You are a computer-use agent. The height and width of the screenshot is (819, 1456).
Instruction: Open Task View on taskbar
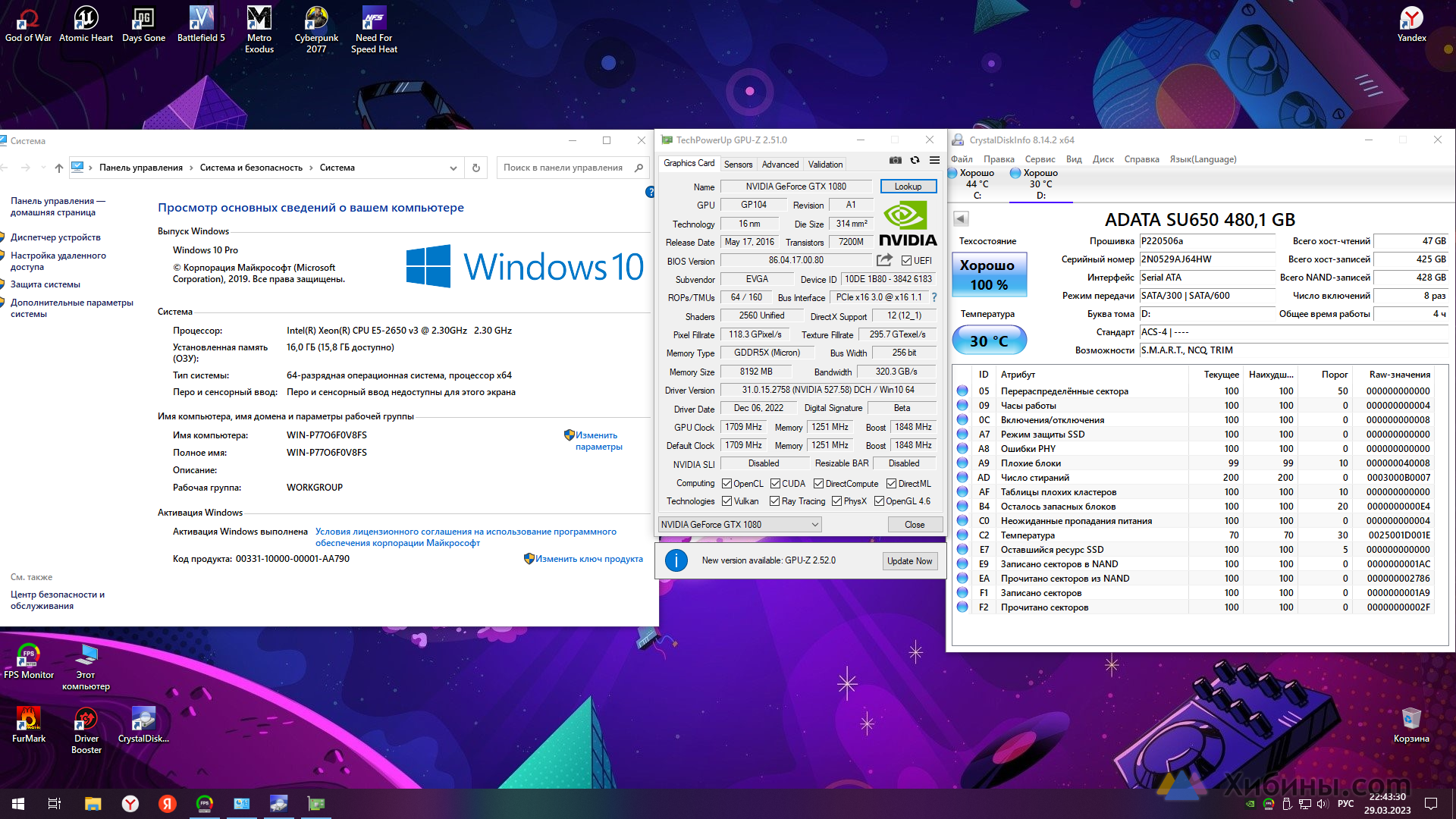tap(54, 804)
